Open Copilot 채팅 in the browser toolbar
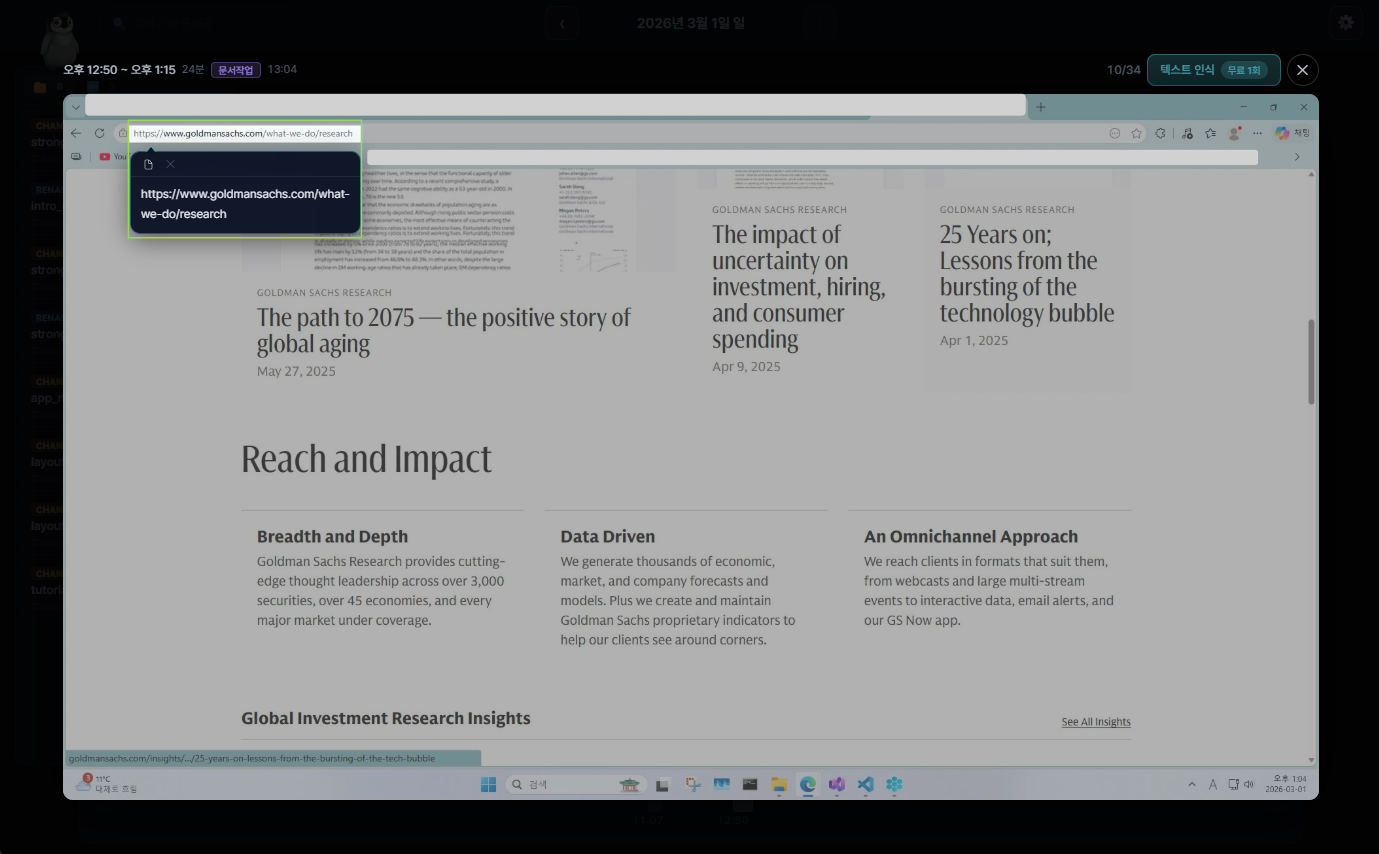Screen dimensions: 1379x854 point(1292,133)
